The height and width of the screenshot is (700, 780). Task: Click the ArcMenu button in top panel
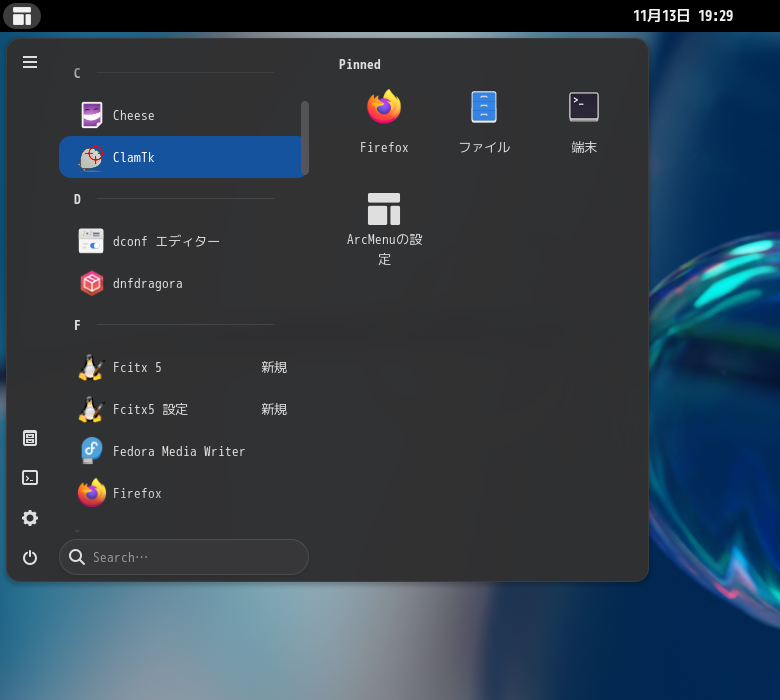[x=22, y=16]
